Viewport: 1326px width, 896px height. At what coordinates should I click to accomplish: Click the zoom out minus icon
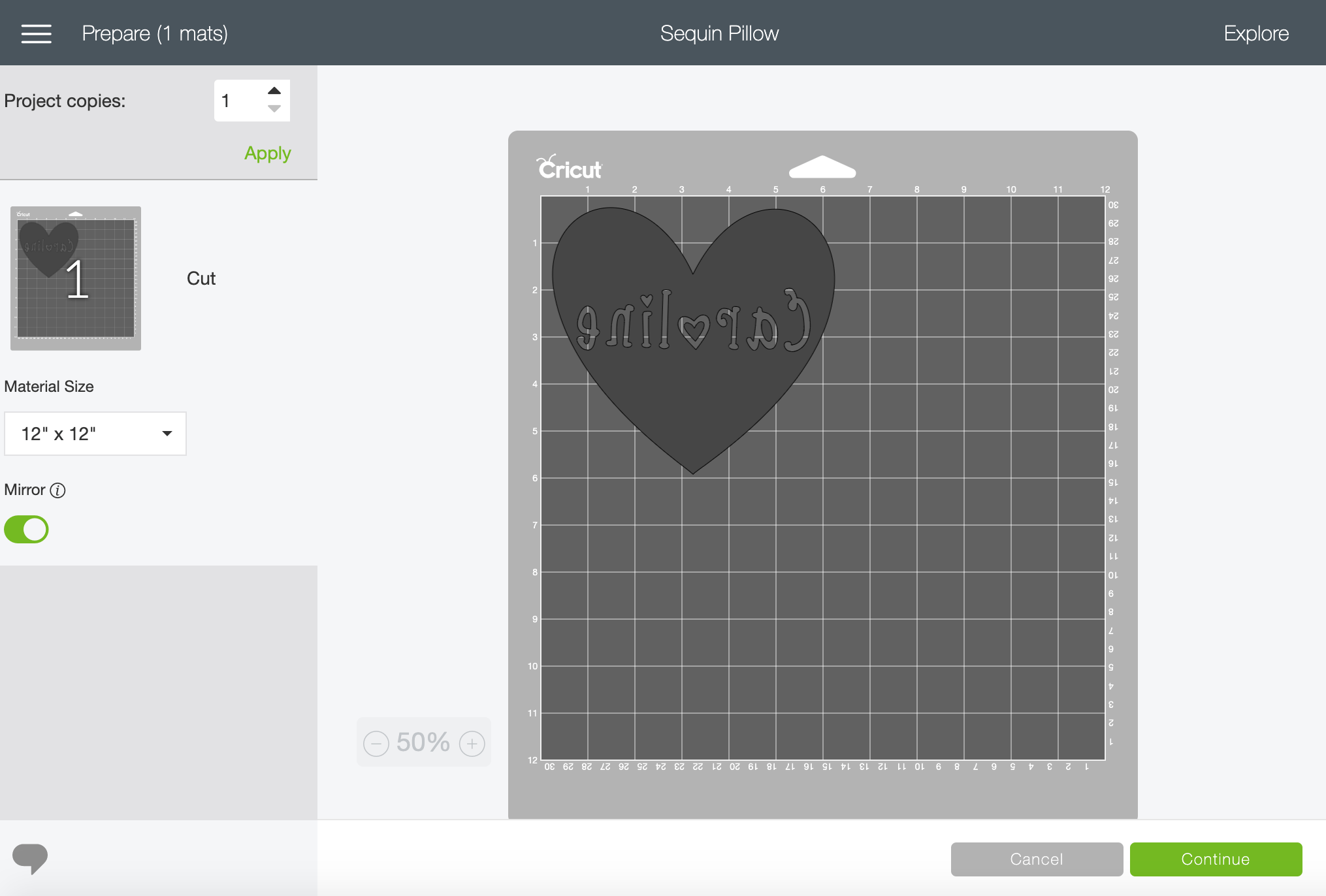coord(377,744)
